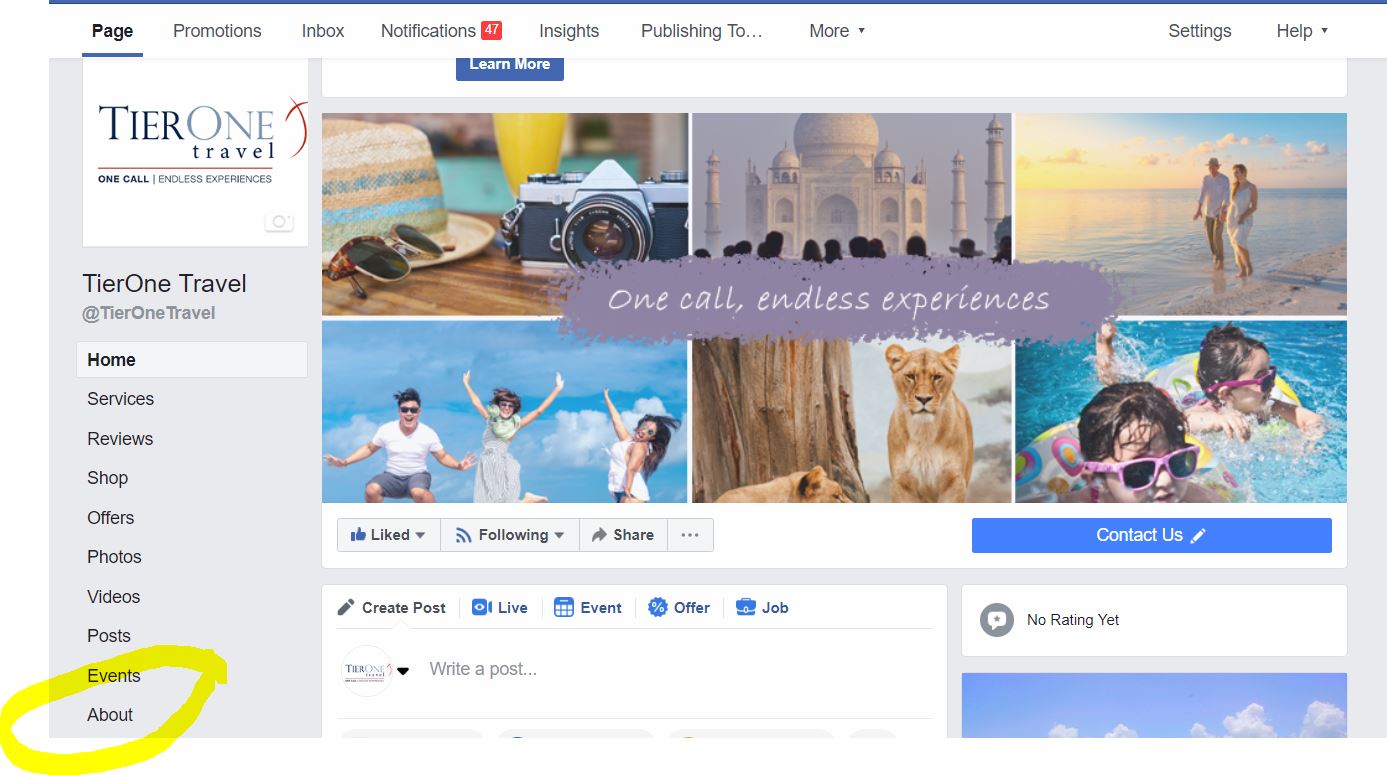1387x775 pixels.
Task: Expand the More menu in top bar
Action: tap(837, 31)
